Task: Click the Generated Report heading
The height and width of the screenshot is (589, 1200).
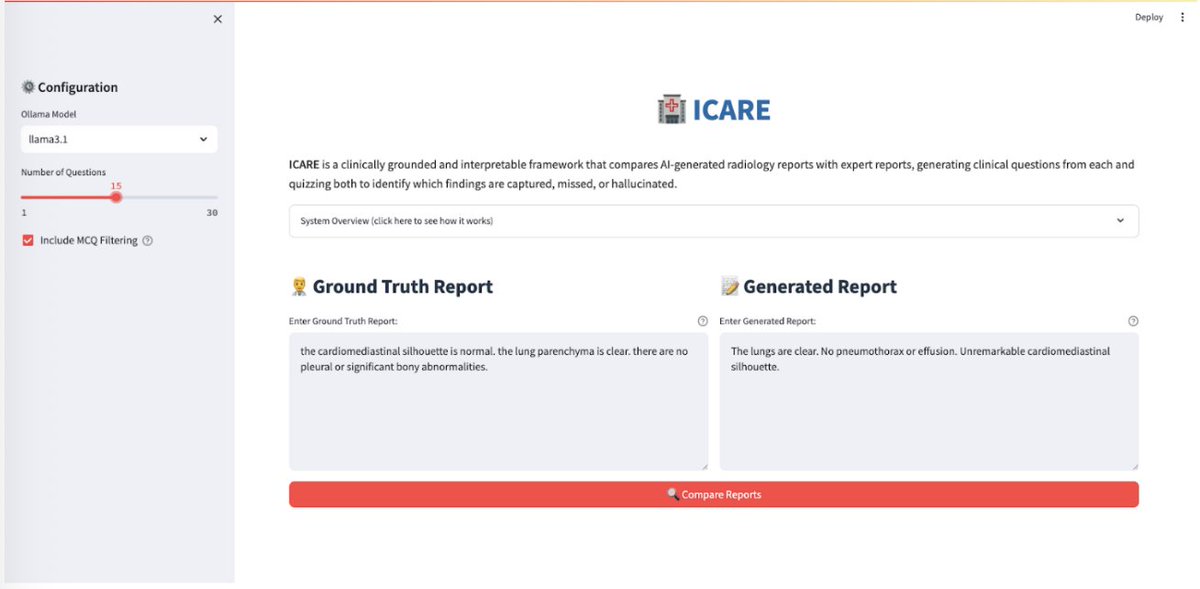Action: point(820,287)
